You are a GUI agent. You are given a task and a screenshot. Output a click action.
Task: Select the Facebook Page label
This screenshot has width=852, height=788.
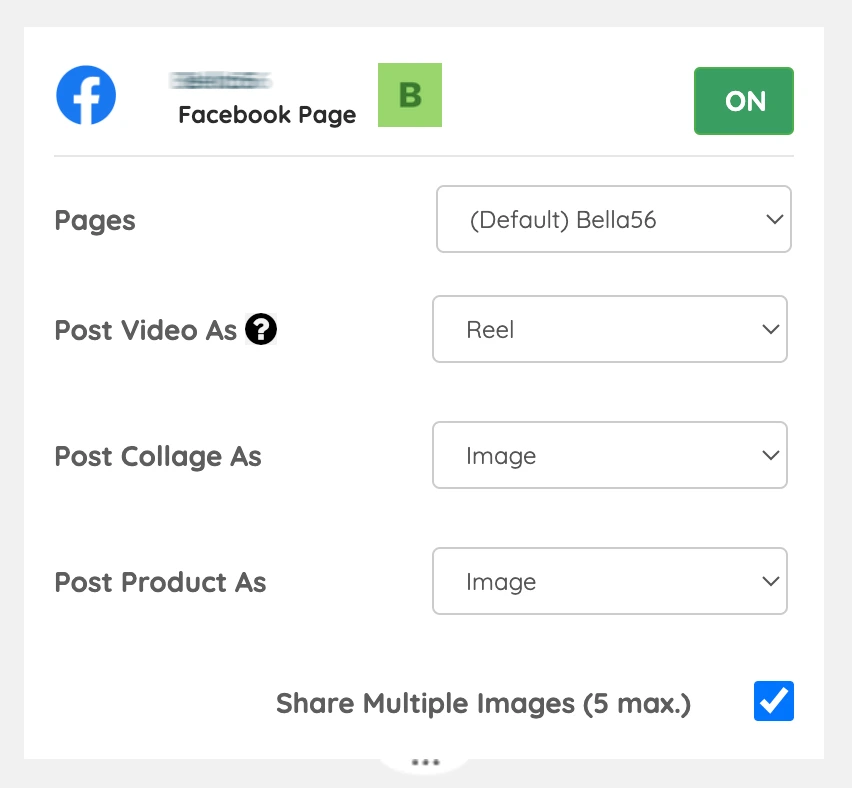click(x=266, y=115)
